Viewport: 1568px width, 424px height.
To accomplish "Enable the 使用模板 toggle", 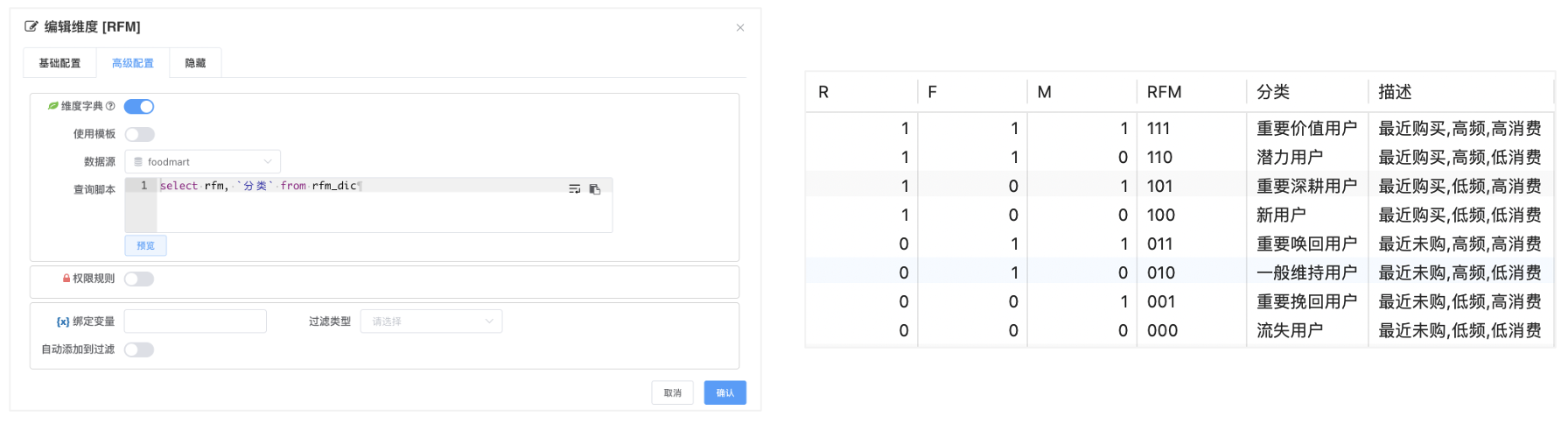I will (x=139, y=134).
